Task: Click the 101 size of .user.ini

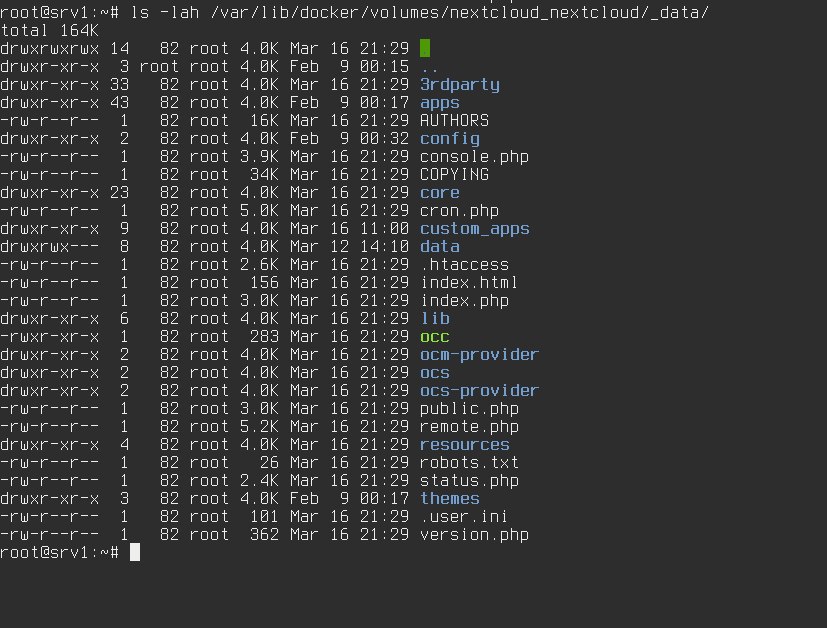Action: pyautogui.click(x=264, y=516)
